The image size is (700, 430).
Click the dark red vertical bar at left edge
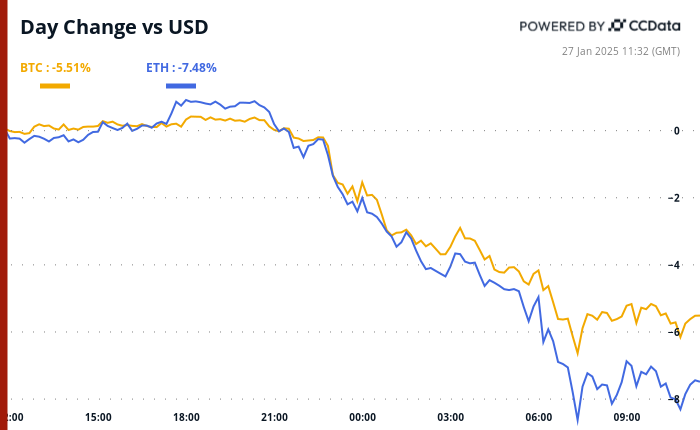(3, 215)
